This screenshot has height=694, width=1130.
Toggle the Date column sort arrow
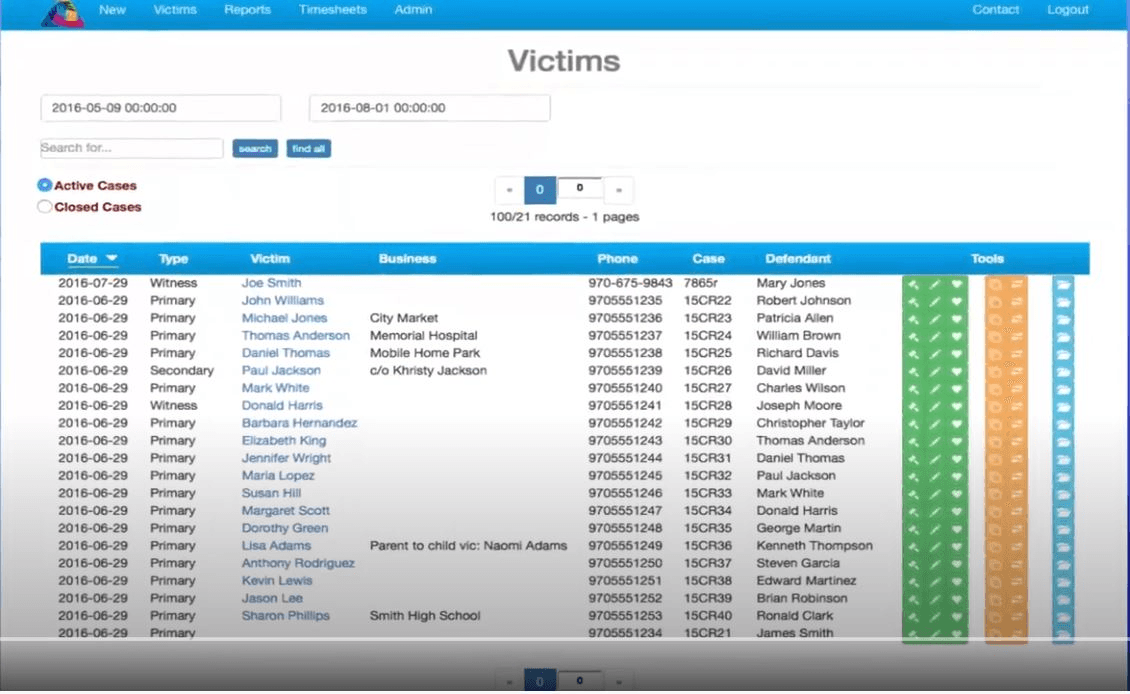click(x=112, y=259)
